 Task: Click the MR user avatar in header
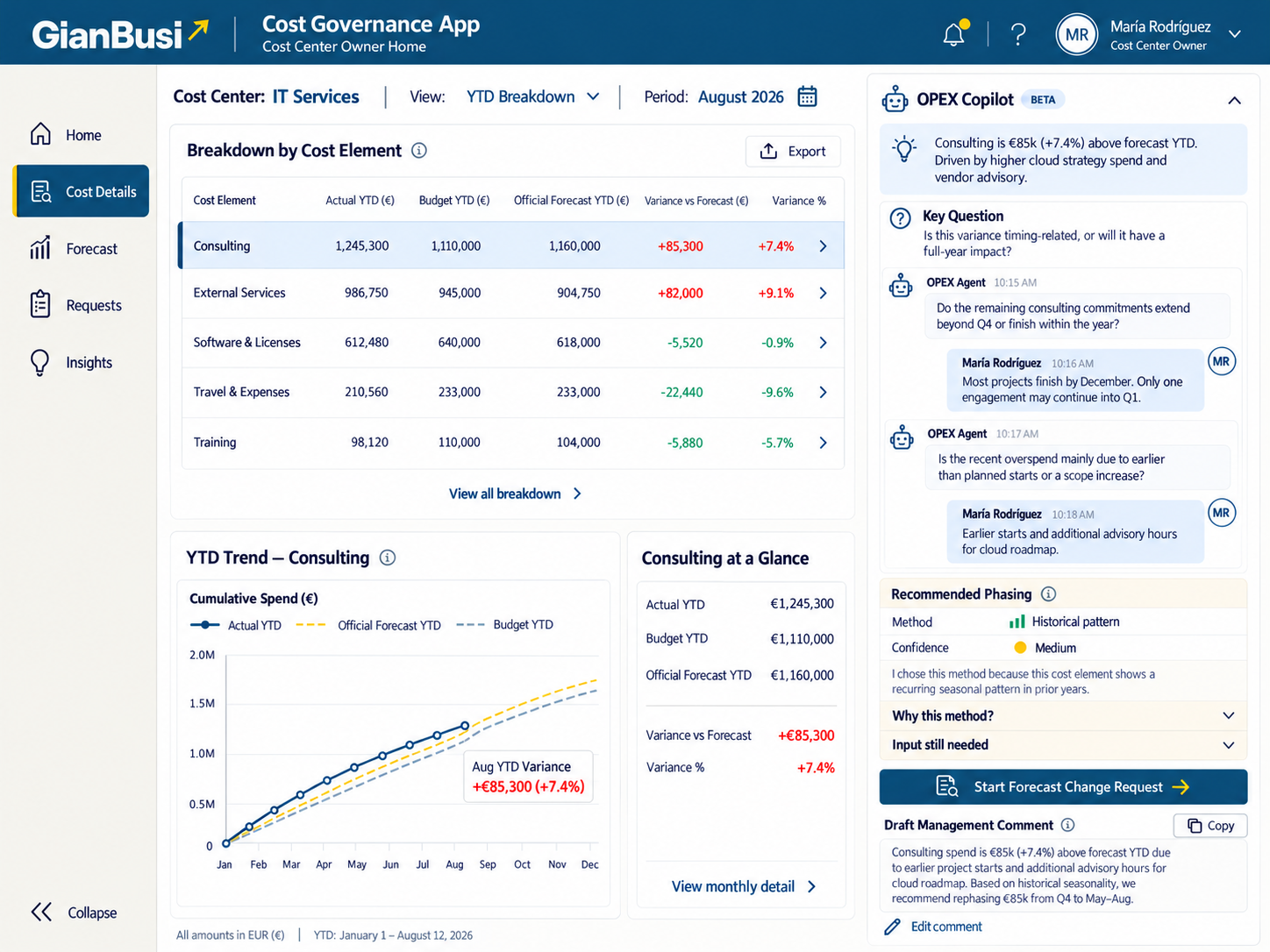coord(1077,34)
